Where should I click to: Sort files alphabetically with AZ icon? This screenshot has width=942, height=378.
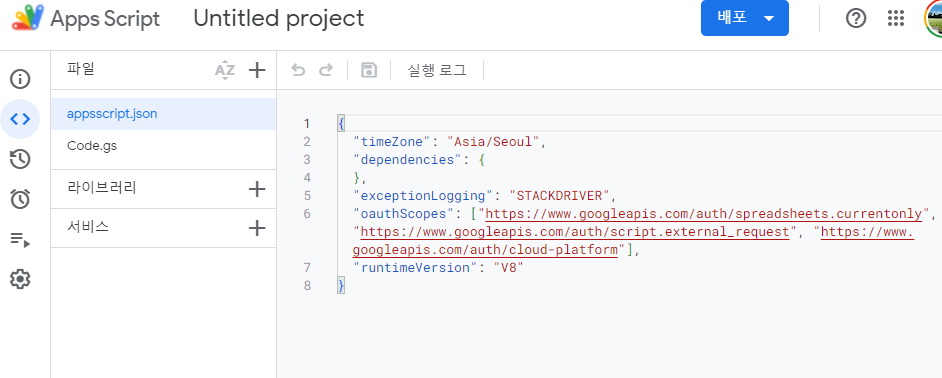pos(225,70)
